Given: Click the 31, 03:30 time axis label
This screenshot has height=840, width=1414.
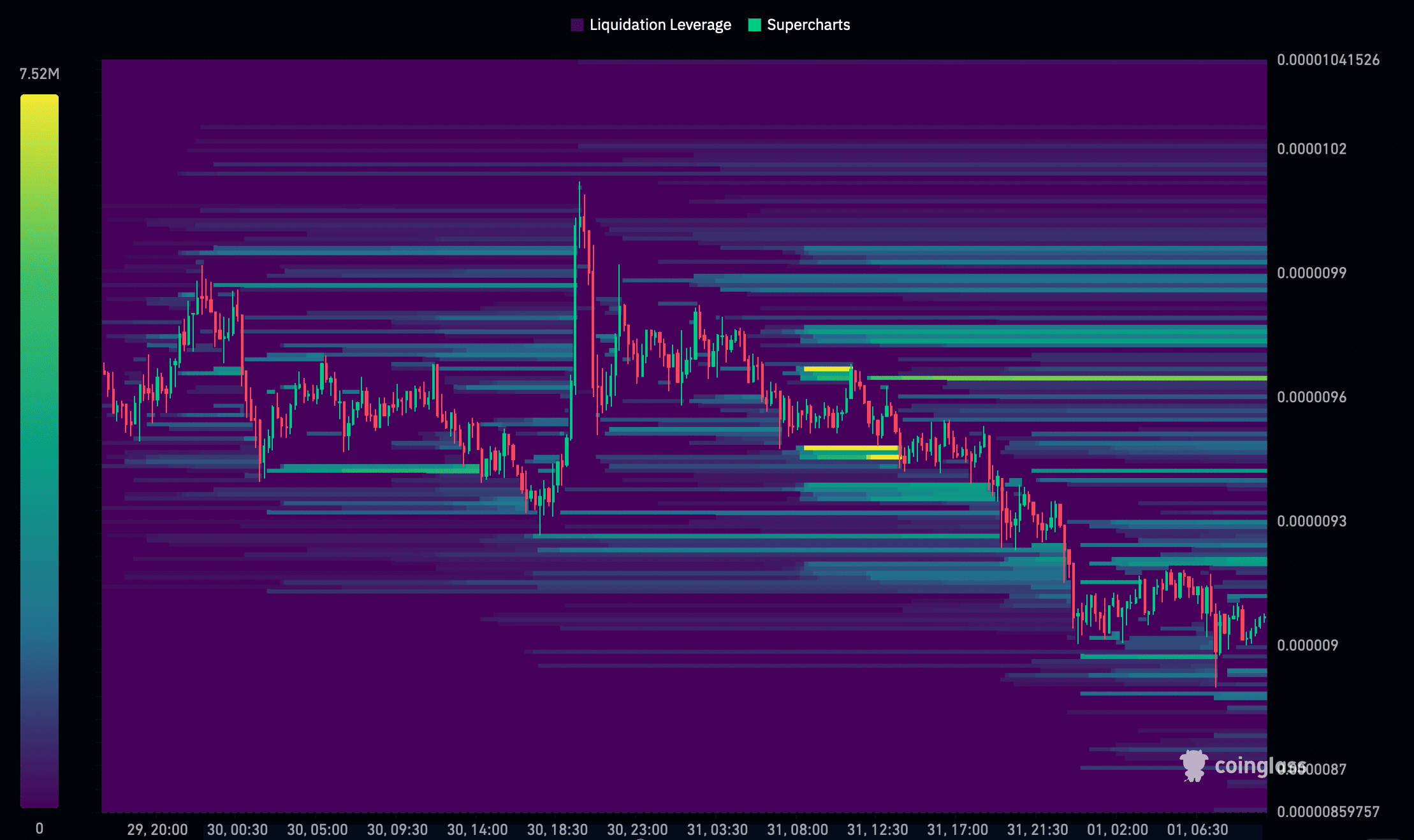Looking at the screenshot, I should 717,829.
